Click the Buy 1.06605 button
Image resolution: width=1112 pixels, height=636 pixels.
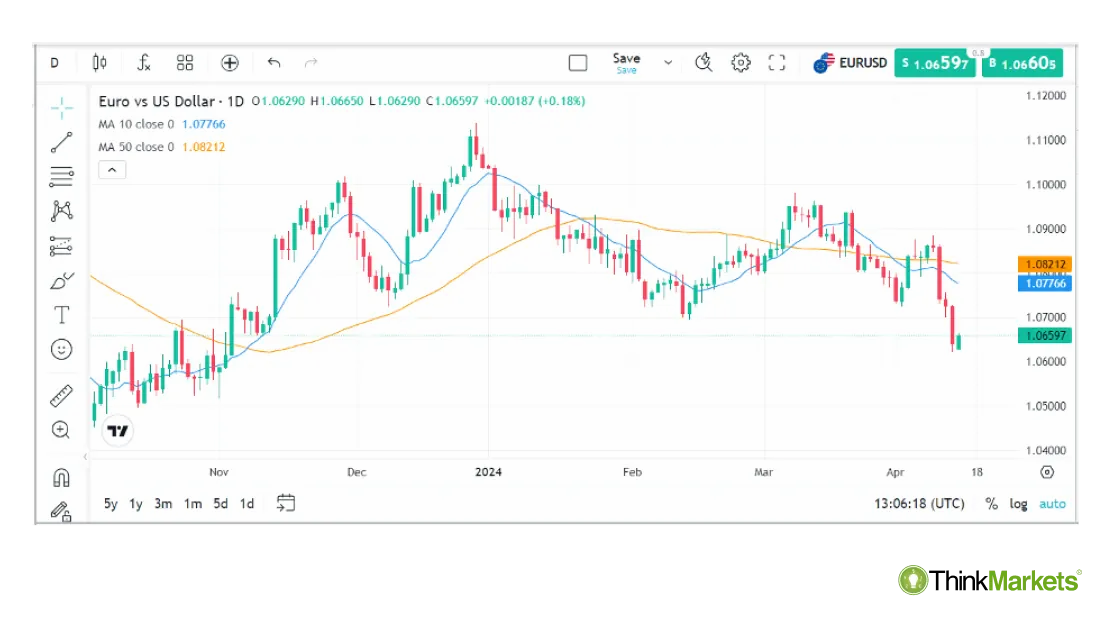[1022, 63]
